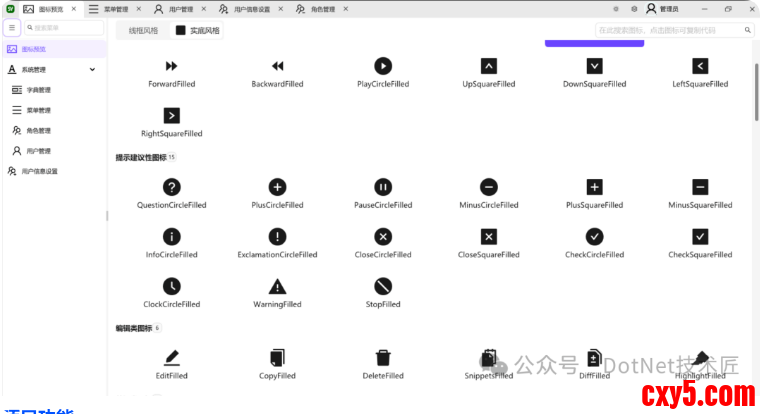Choose the DownSquareFilled icon

coord(594,66)
